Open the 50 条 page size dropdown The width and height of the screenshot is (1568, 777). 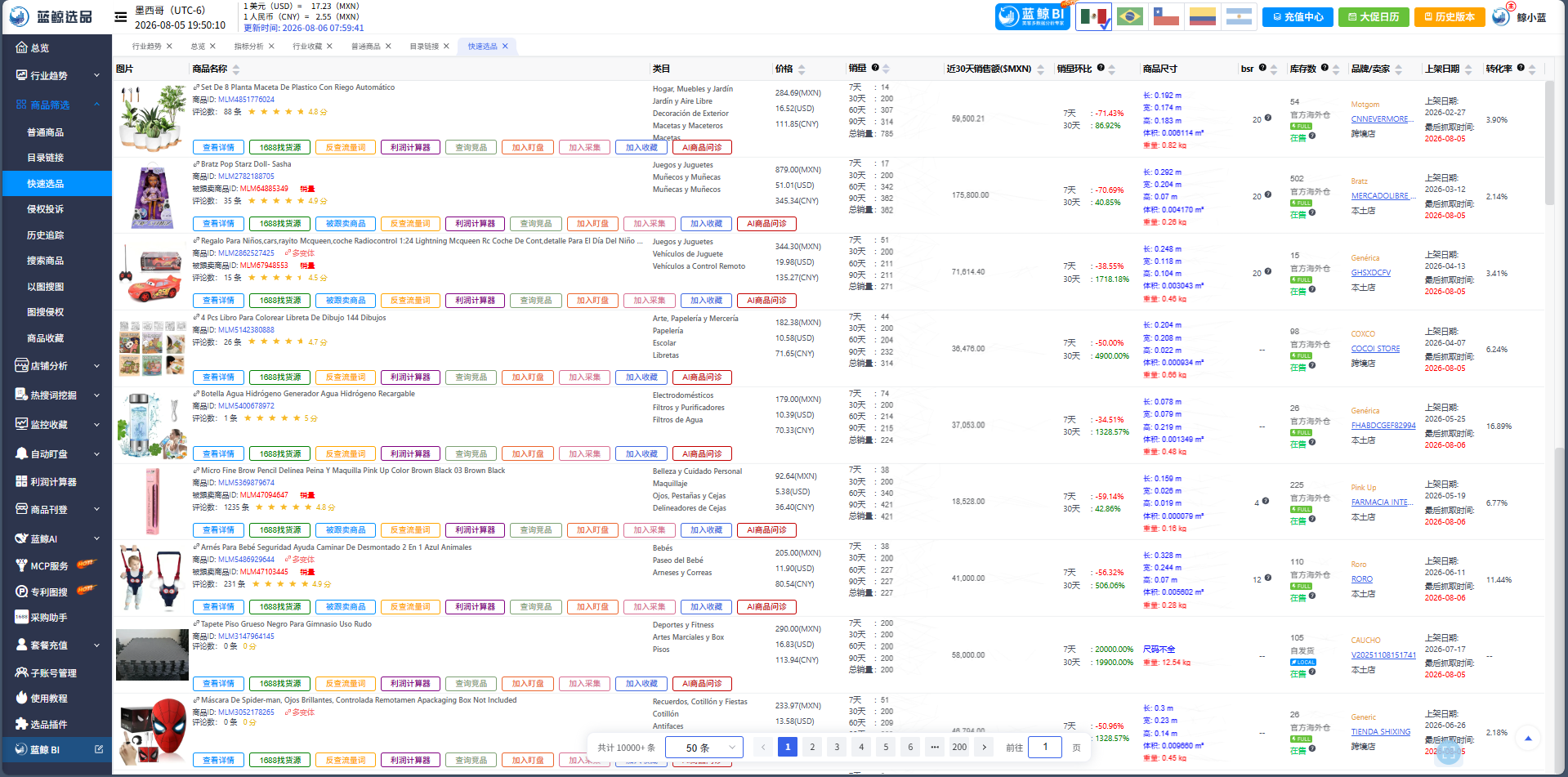704,747
